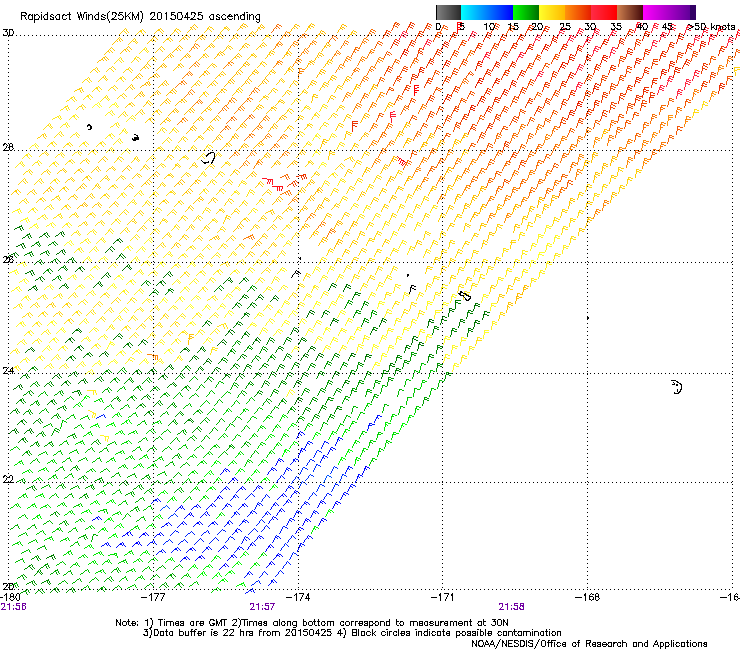Select the '24' latitude axis label
The image size is (740, 650).
(x=8, y=371)
